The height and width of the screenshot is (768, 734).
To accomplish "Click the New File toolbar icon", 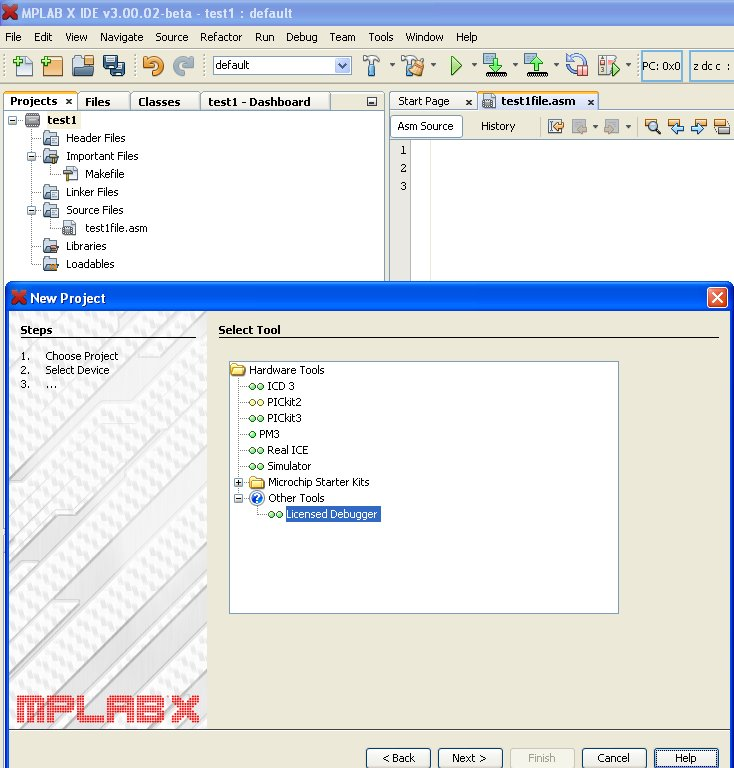I will pyautogui.click(x=22, y=65).
